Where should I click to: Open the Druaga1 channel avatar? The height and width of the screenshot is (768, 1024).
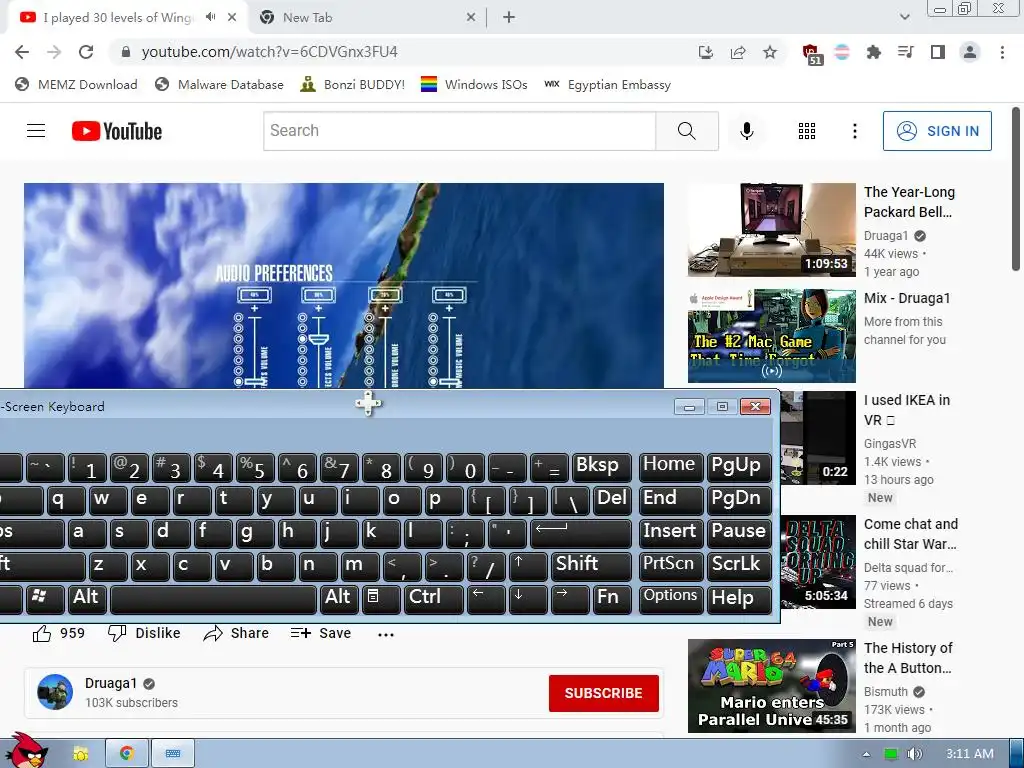point(55,692)
